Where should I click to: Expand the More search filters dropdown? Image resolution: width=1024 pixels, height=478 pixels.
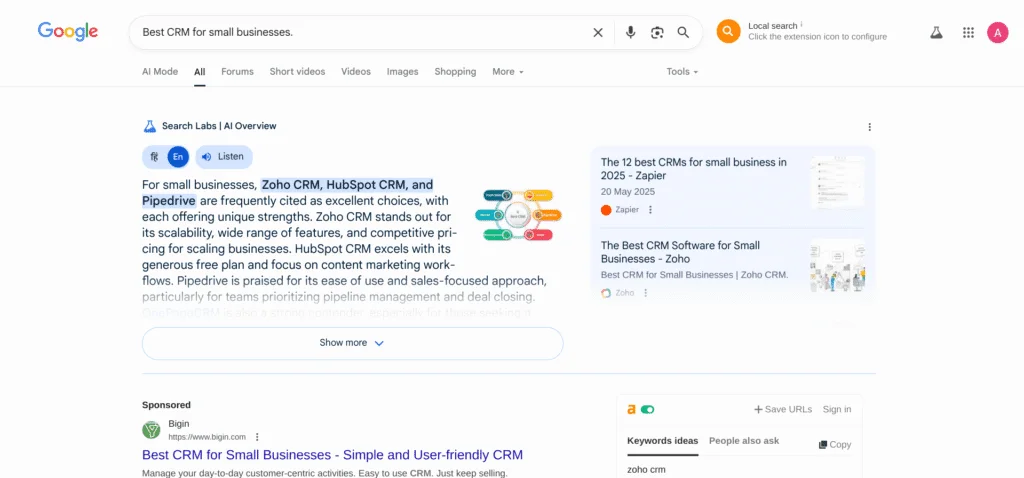point(507,72)
